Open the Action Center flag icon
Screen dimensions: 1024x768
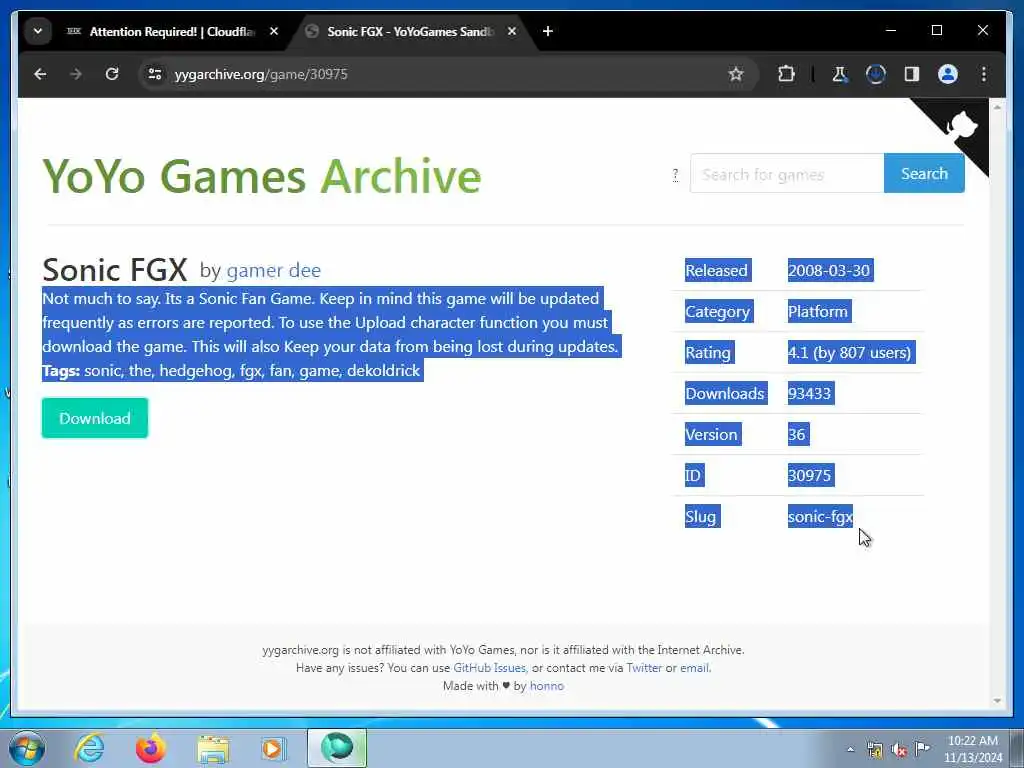point(922,749)
